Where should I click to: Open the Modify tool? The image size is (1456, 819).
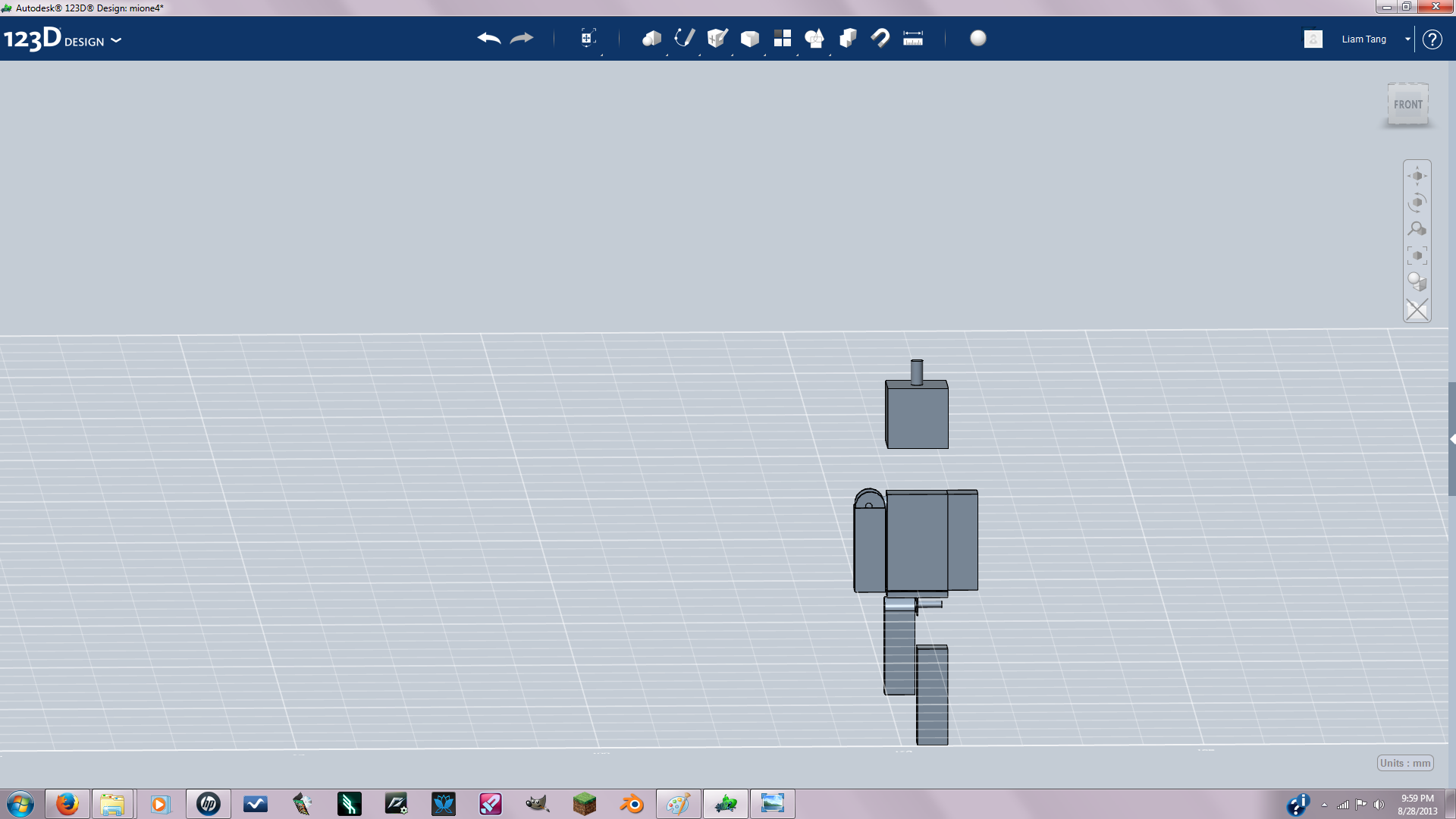pos(749,39)
